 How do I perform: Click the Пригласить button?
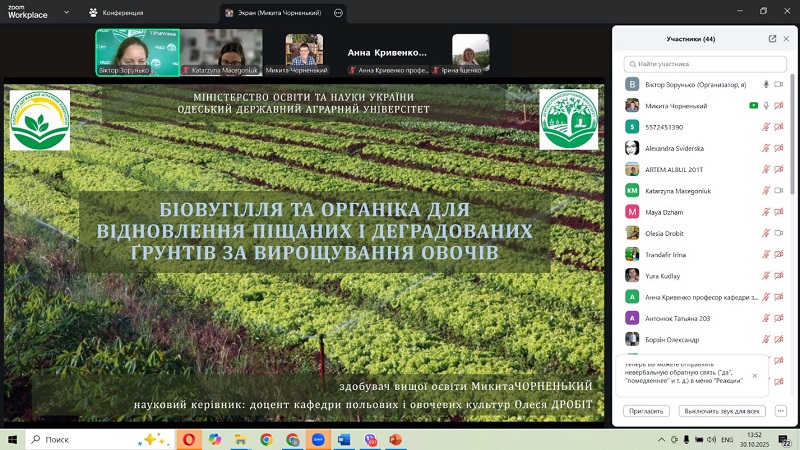[646, 411]
